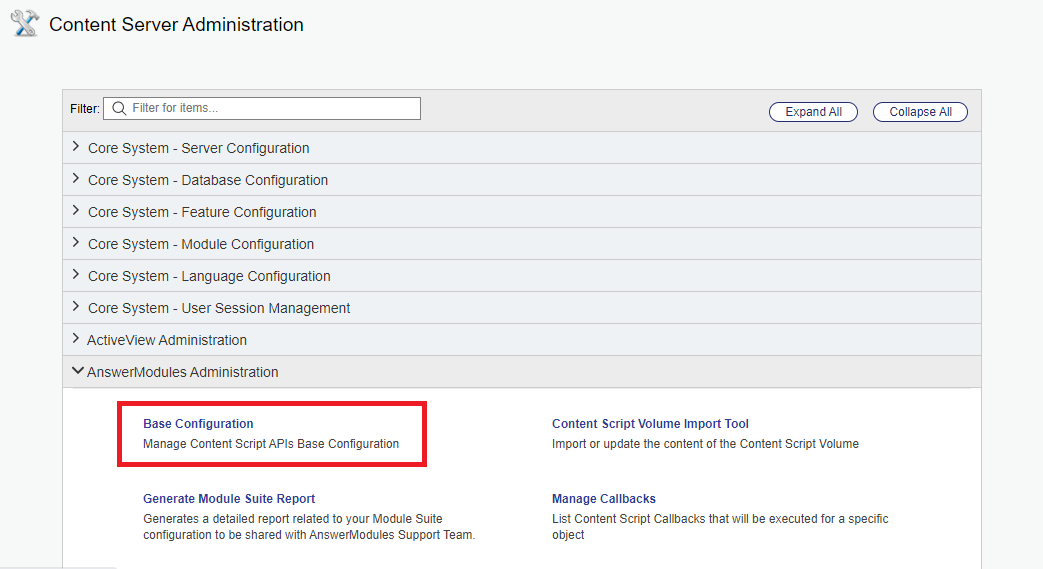Collapse the AnswerModules Administration section
The width and height of the screenshot is (1043, 569).
coord(182,372)
